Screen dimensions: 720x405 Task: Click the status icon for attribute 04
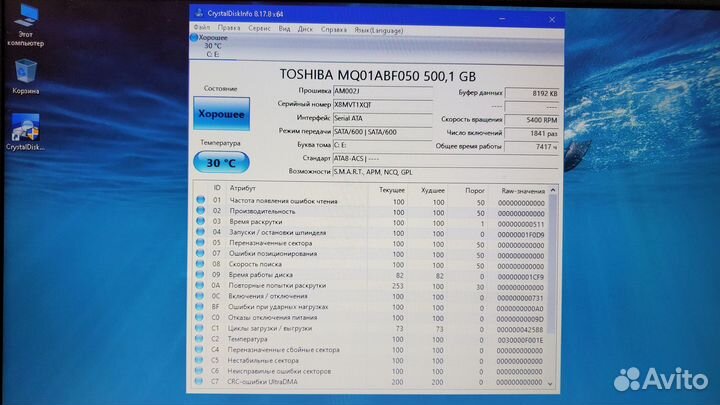coord(201,232)
